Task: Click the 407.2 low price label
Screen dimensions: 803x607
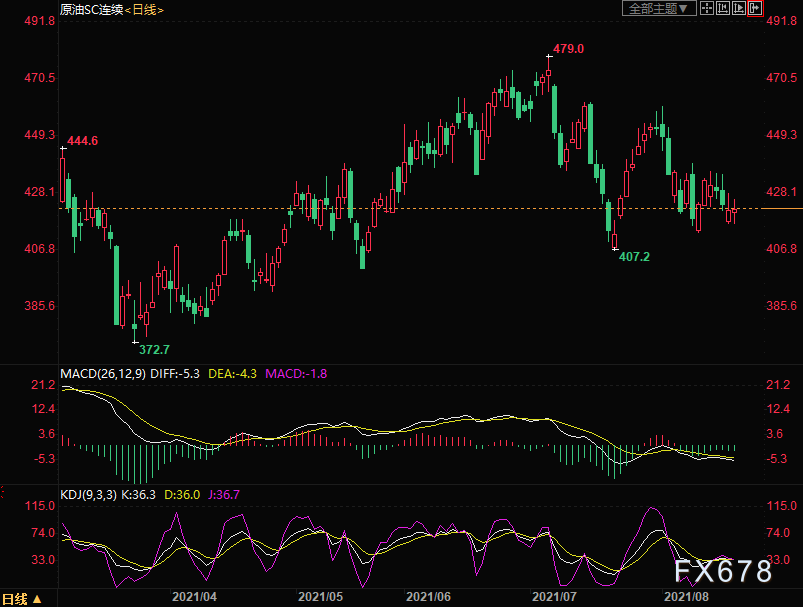Action: [634, 257]
